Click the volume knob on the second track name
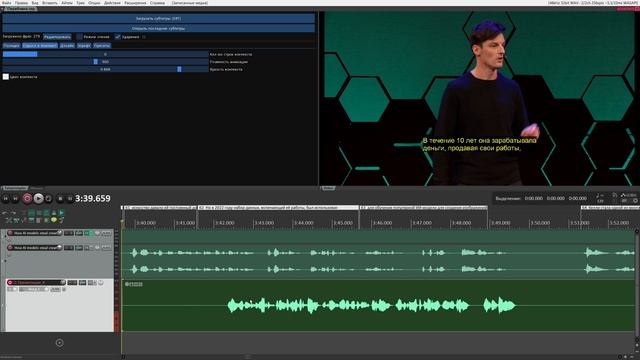Viewport: 640px width, 360px height. [60, 247]
